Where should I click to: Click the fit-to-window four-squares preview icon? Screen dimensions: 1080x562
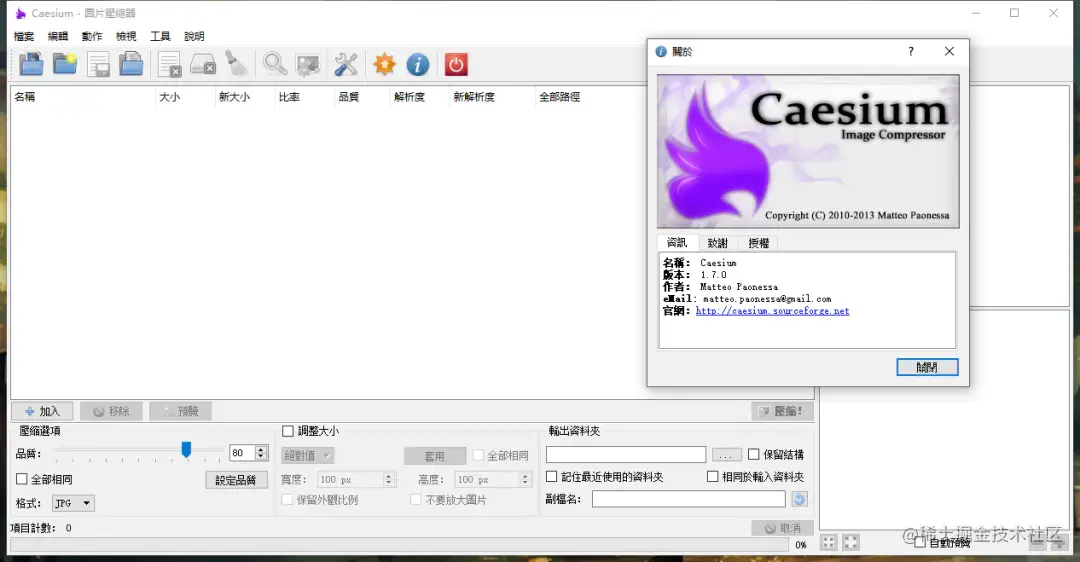coord(829,543)
